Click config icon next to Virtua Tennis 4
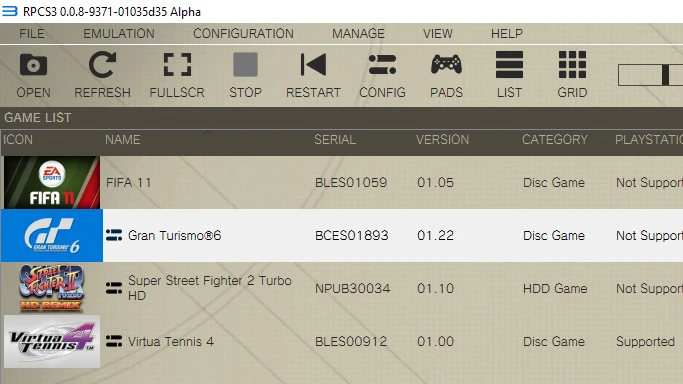 pyautogui.click(x=114, y=341)
